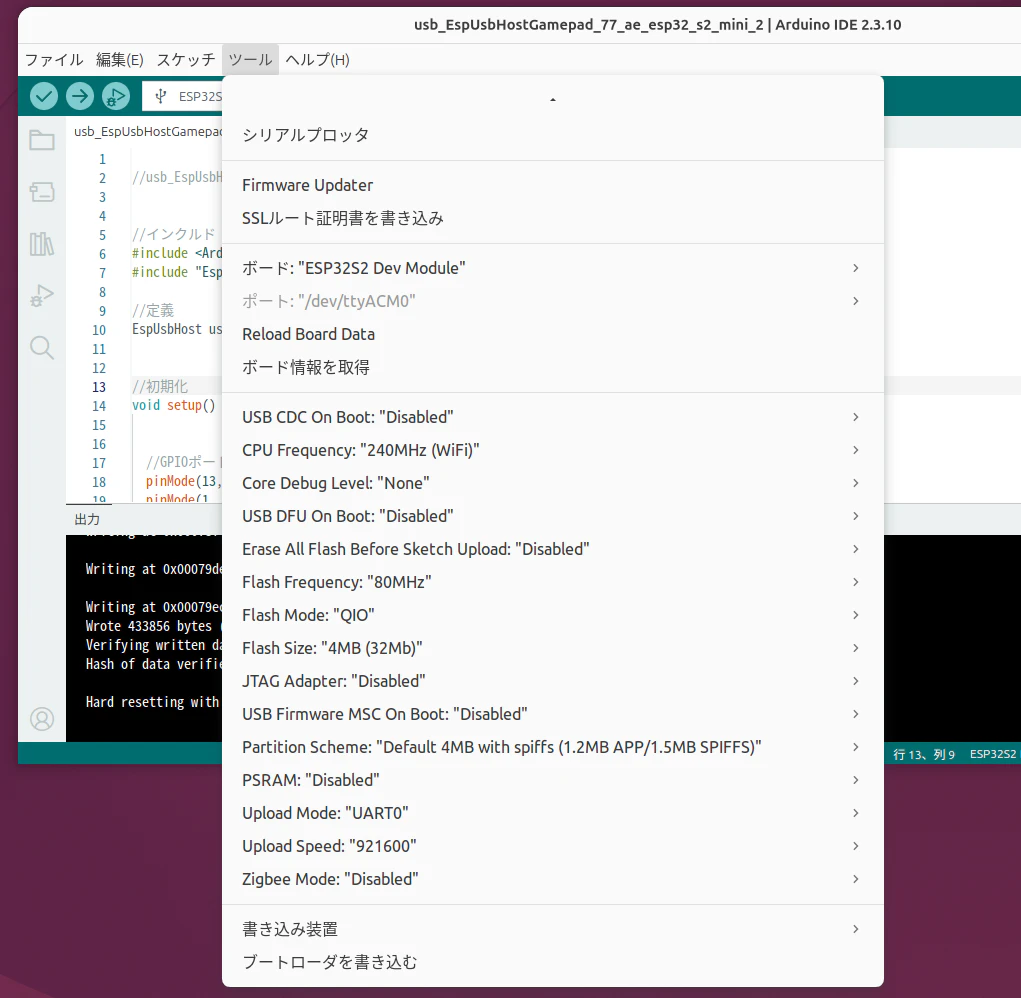
Task: Click line number 13 in editor gutter
Action: click(99, 387)
